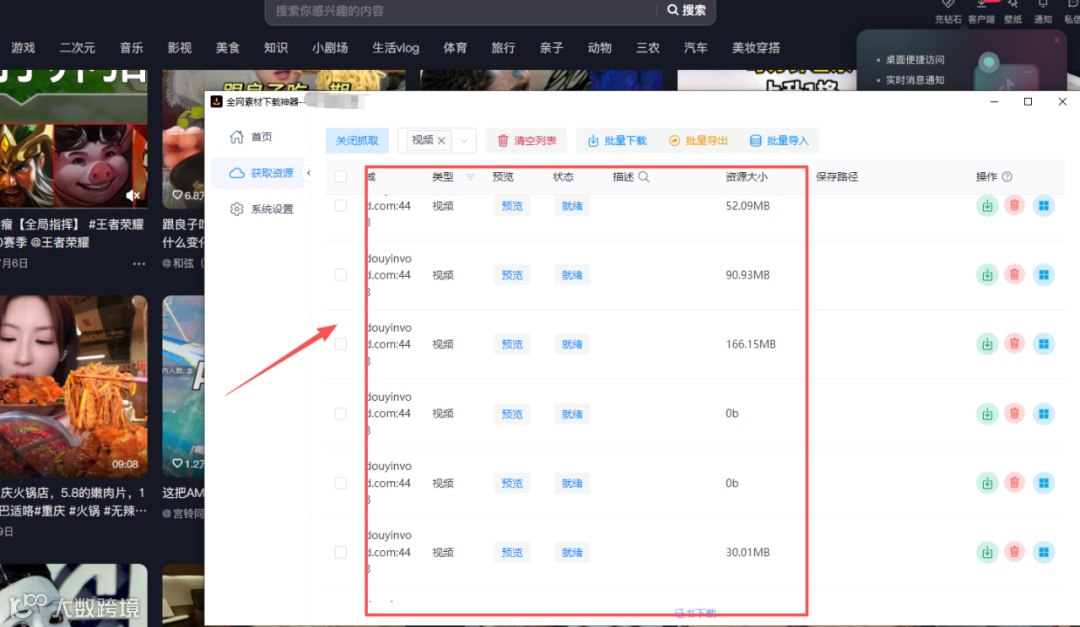Open the 王者荣耀 video thumbnail
1080x627 pixels.
(74, 138)
